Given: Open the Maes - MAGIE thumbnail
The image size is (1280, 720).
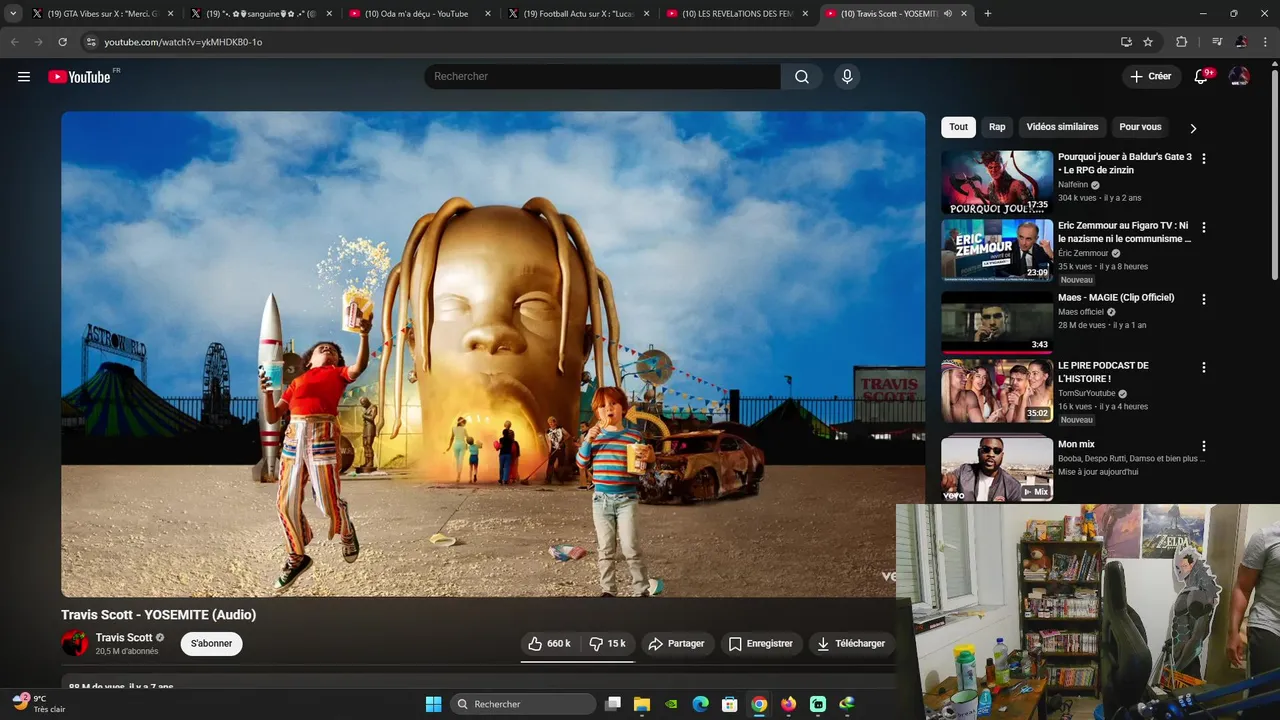Looking at the screenshot, I should tap(997, 322).
